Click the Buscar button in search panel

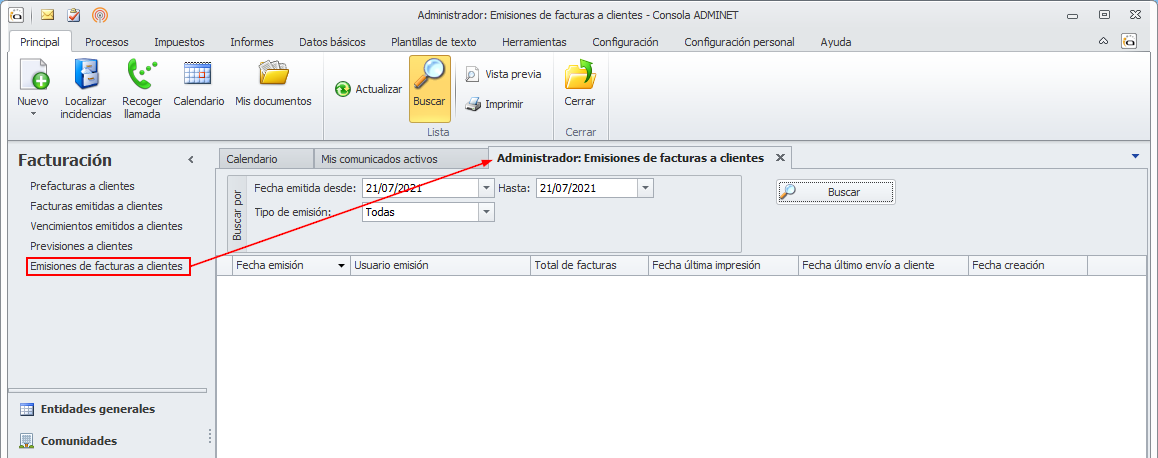(x=835, y=192)
